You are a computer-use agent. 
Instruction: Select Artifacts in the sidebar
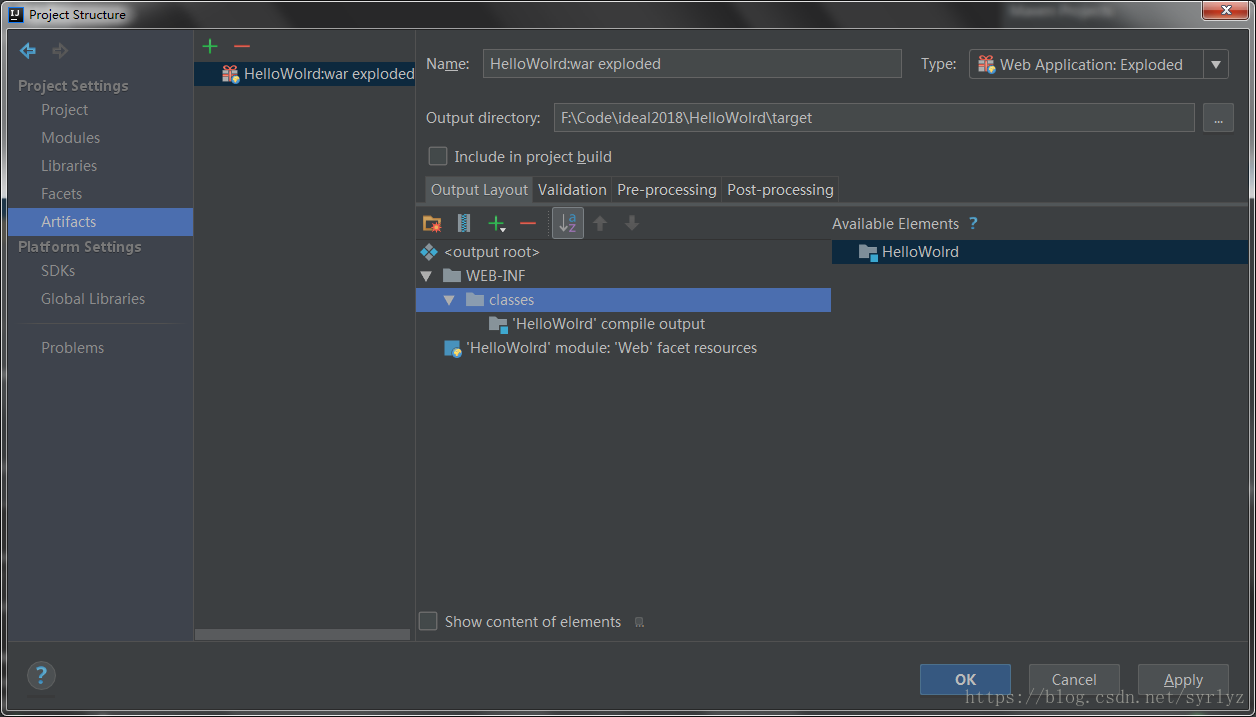(100, 222)
